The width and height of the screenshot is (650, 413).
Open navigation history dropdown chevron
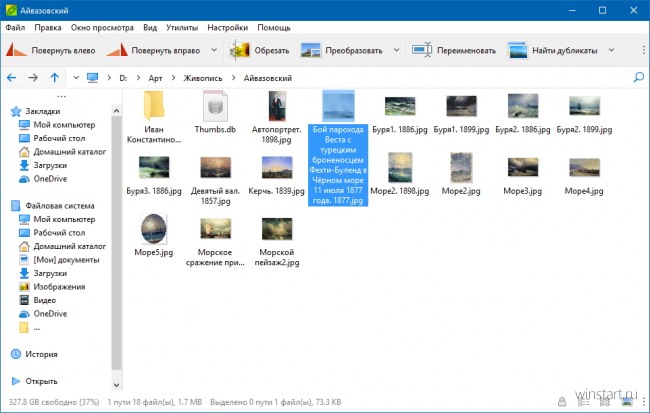[x=76, y=78]
